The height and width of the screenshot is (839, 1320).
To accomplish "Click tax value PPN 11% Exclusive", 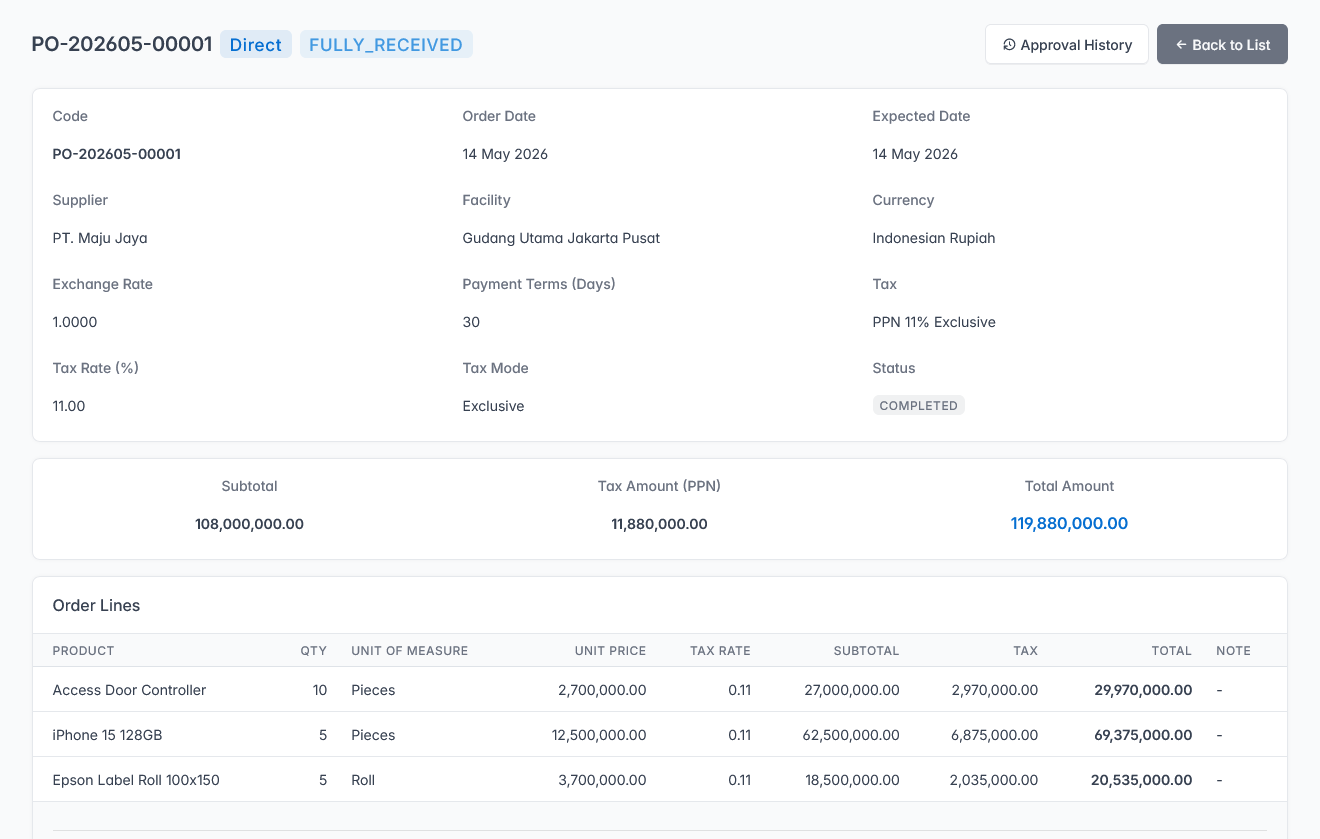I will (934, 322).
